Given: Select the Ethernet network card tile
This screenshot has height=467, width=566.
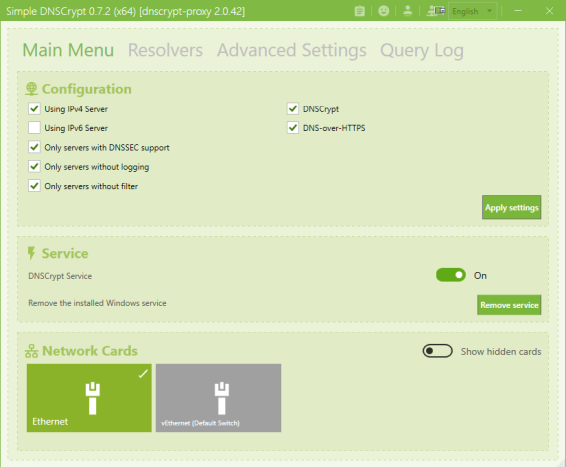Looking at the screenshot, I should 89,398.
